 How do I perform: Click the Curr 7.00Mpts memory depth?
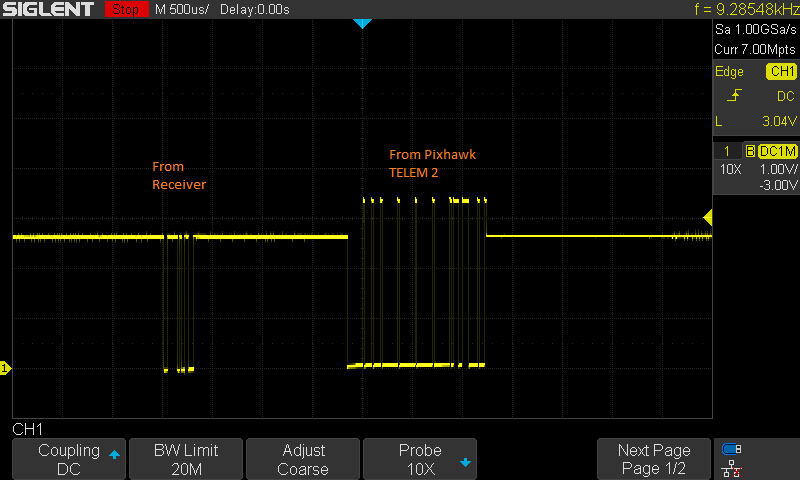tap(755, 49)
